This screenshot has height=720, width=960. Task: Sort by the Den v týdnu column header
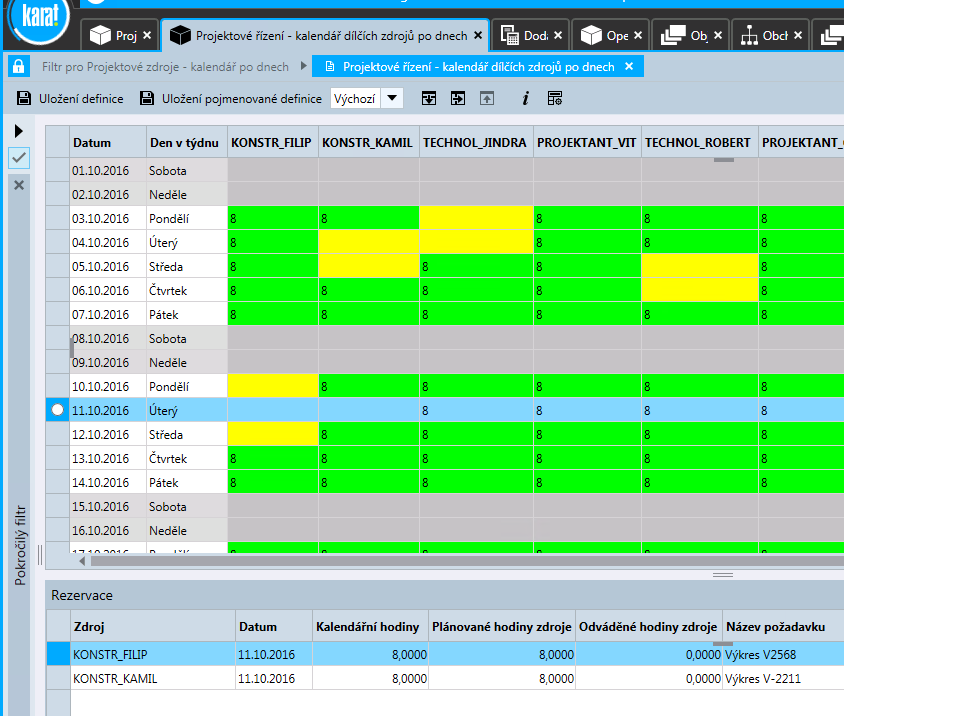(187, 142)
